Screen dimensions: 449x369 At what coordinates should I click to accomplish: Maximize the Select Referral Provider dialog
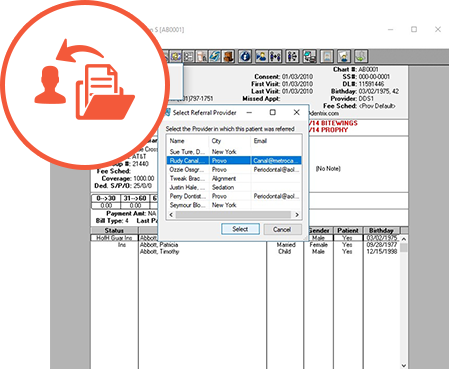pyautogui.click(x=273, y=112)
